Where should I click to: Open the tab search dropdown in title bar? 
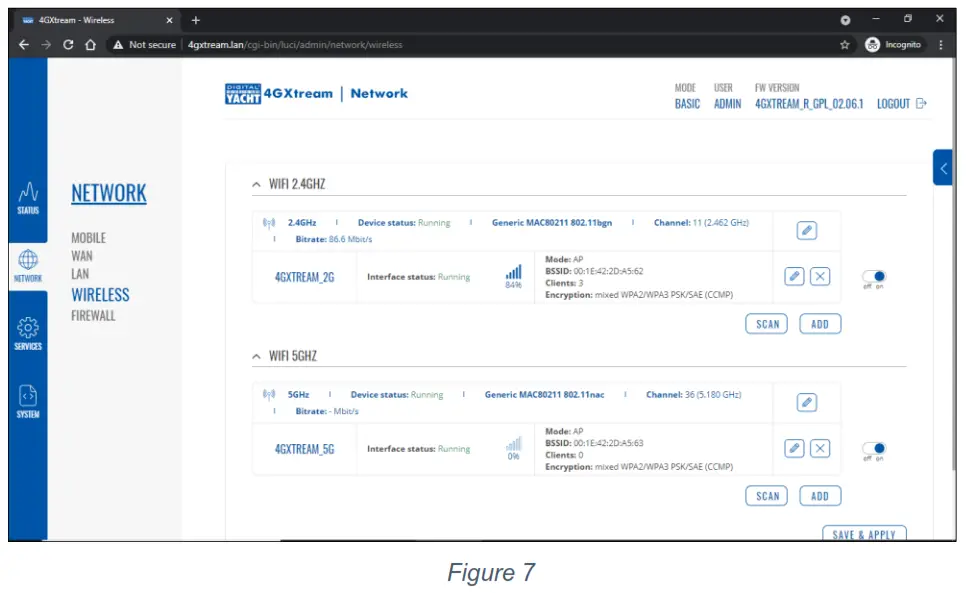click(845, 20)
